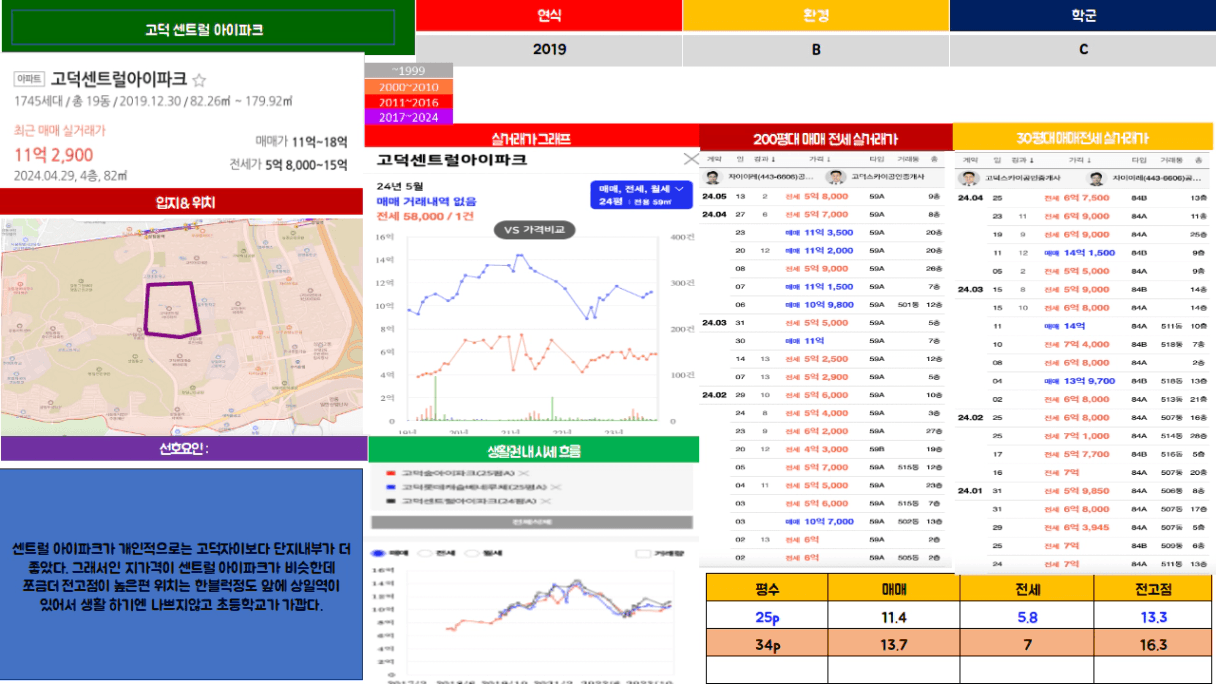Click the orange 2000~2010 legend swatch

pos(408,87)
